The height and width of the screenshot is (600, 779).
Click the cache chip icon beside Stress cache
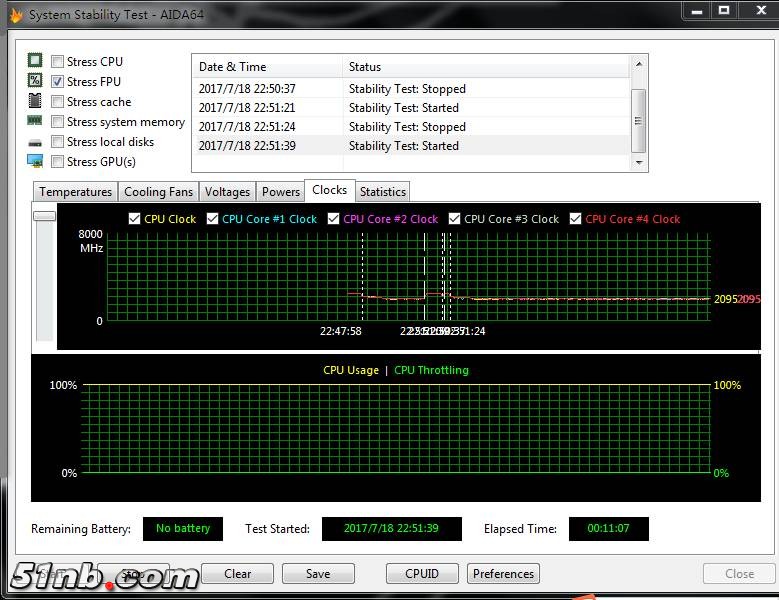point(35,100)
